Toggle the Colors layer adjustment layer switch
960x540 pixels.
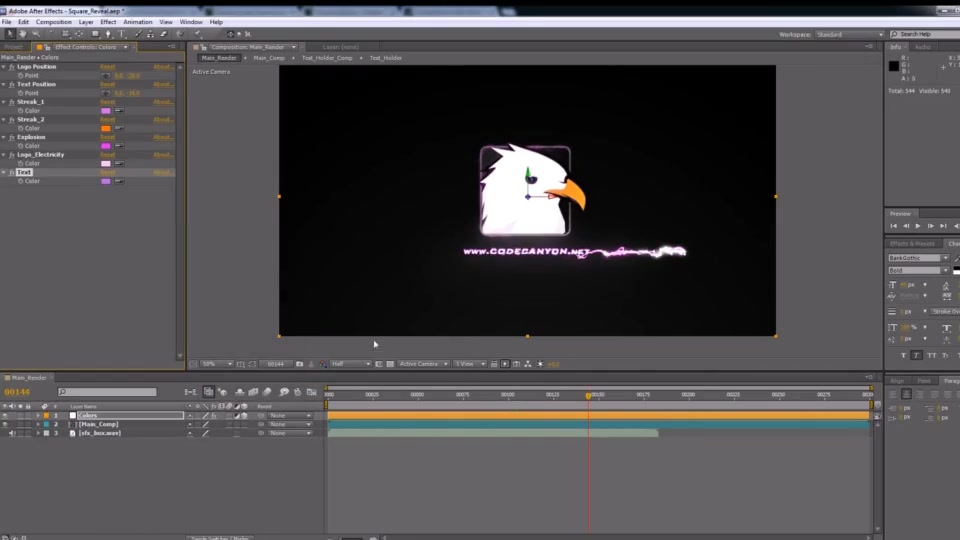pos(236,416)
